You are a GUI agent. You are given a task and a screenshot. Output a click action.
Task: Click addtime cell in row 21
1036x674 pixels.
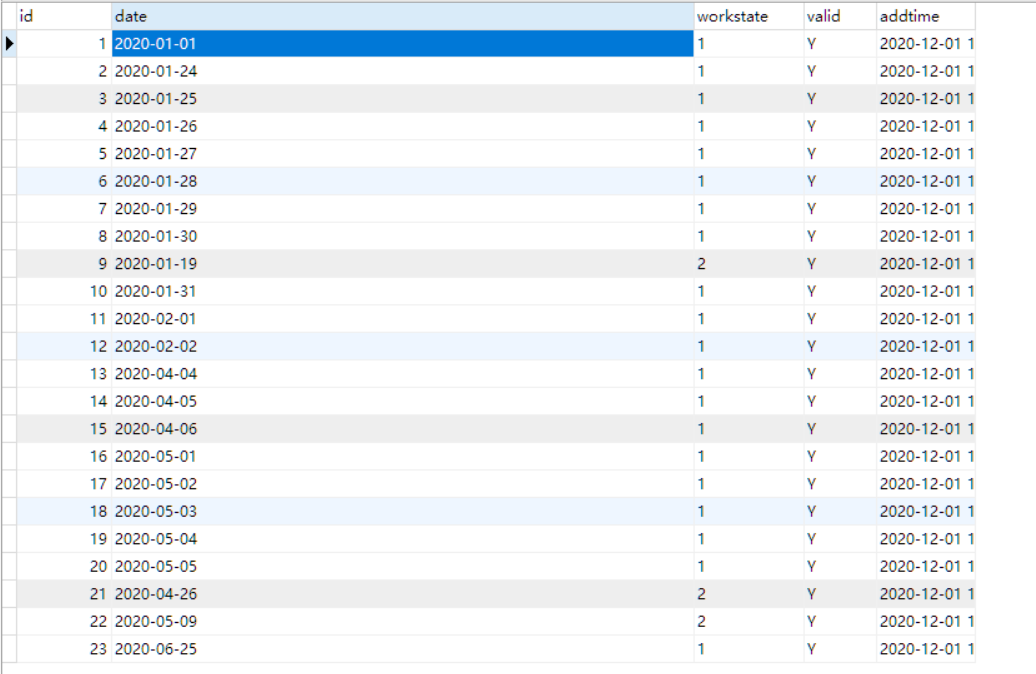pyautogui.click(x=926, y=594)
